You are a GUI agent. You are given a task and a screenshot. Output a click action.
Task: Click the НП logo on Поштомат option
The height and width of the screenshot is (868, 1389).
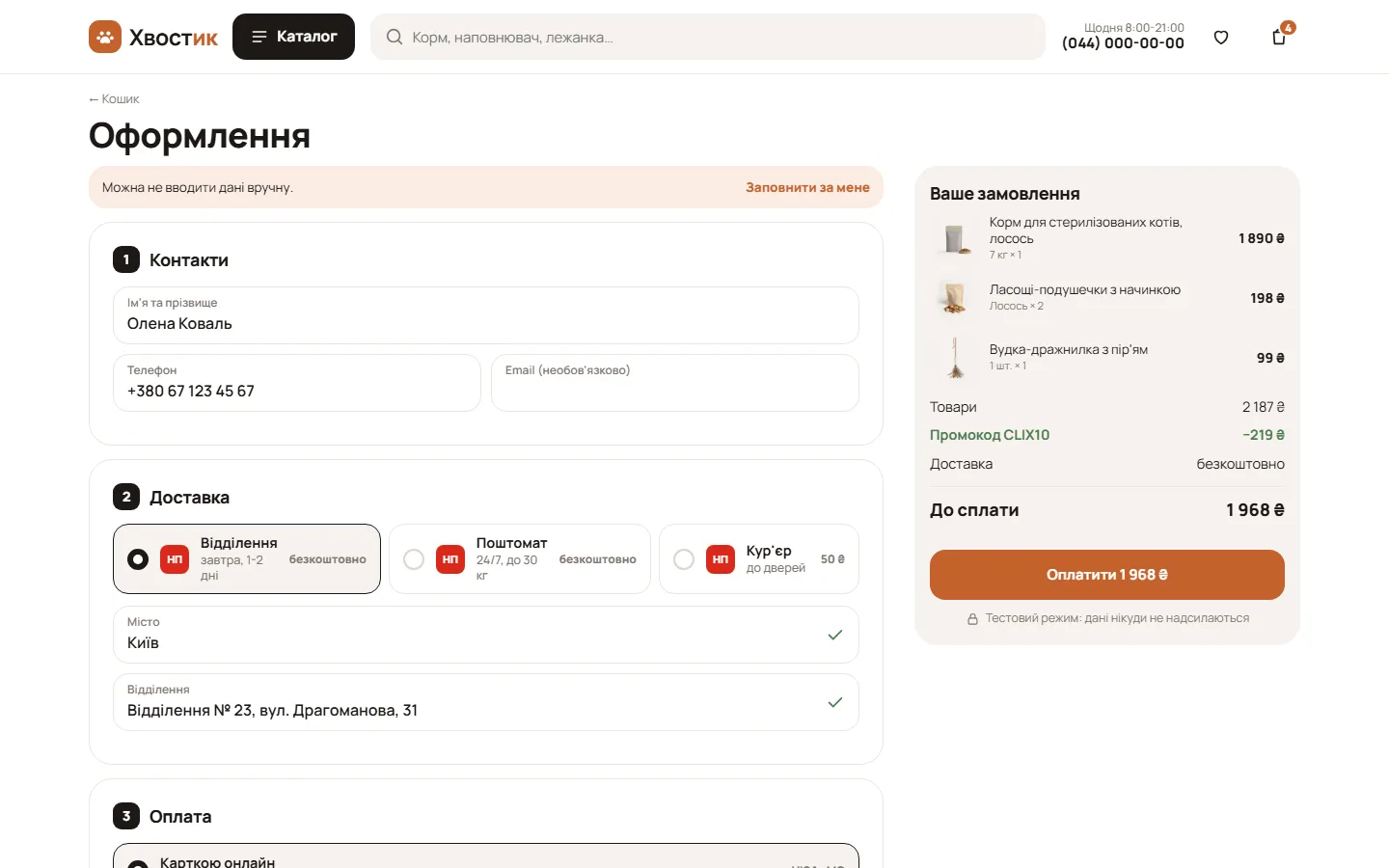[x=450, y=559]
